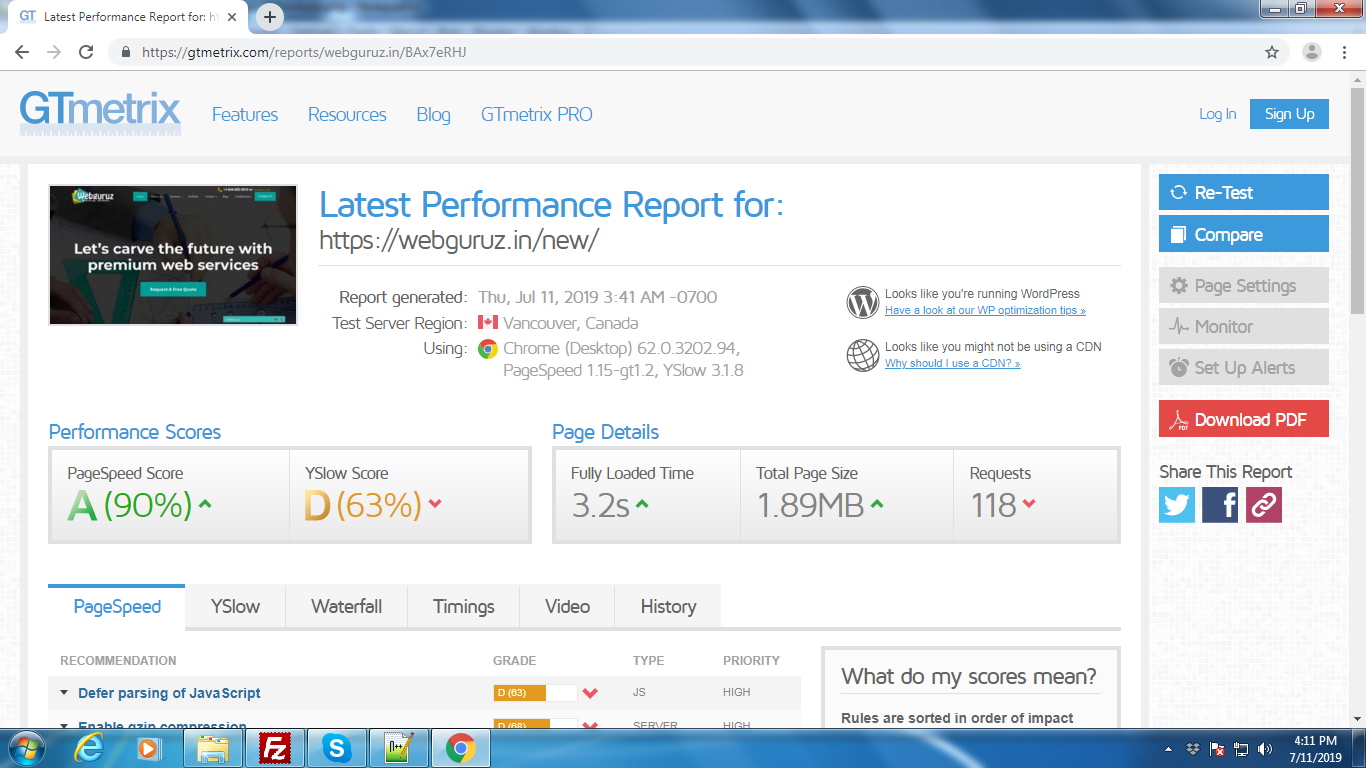Select the History tab
The height and width of the screenshot is (768, 1366).
668,606
